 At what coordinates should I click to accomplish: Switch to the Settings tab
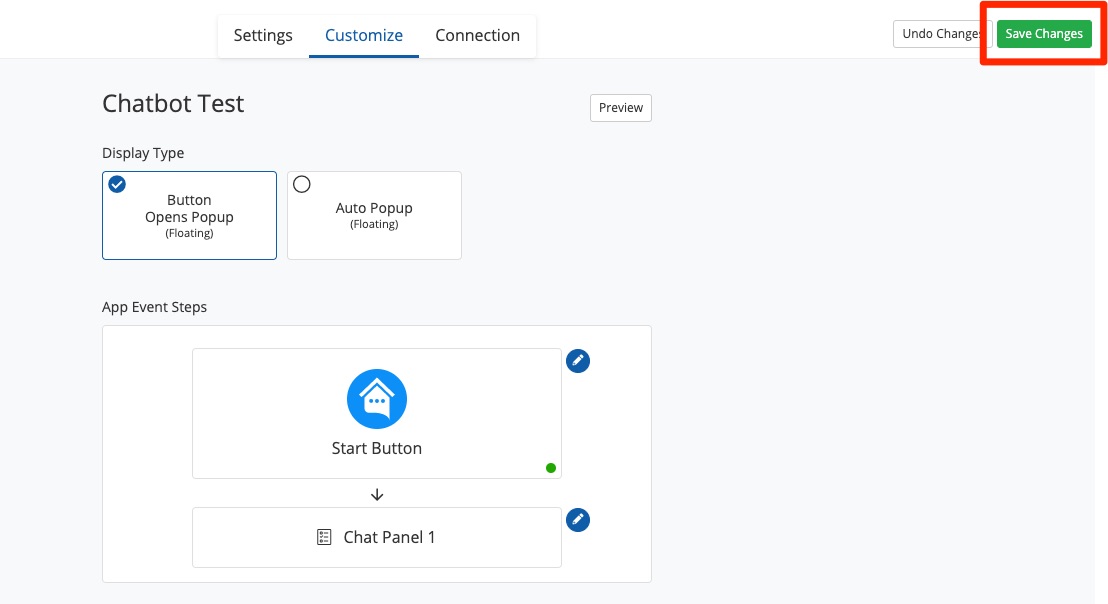coord(263,35)
